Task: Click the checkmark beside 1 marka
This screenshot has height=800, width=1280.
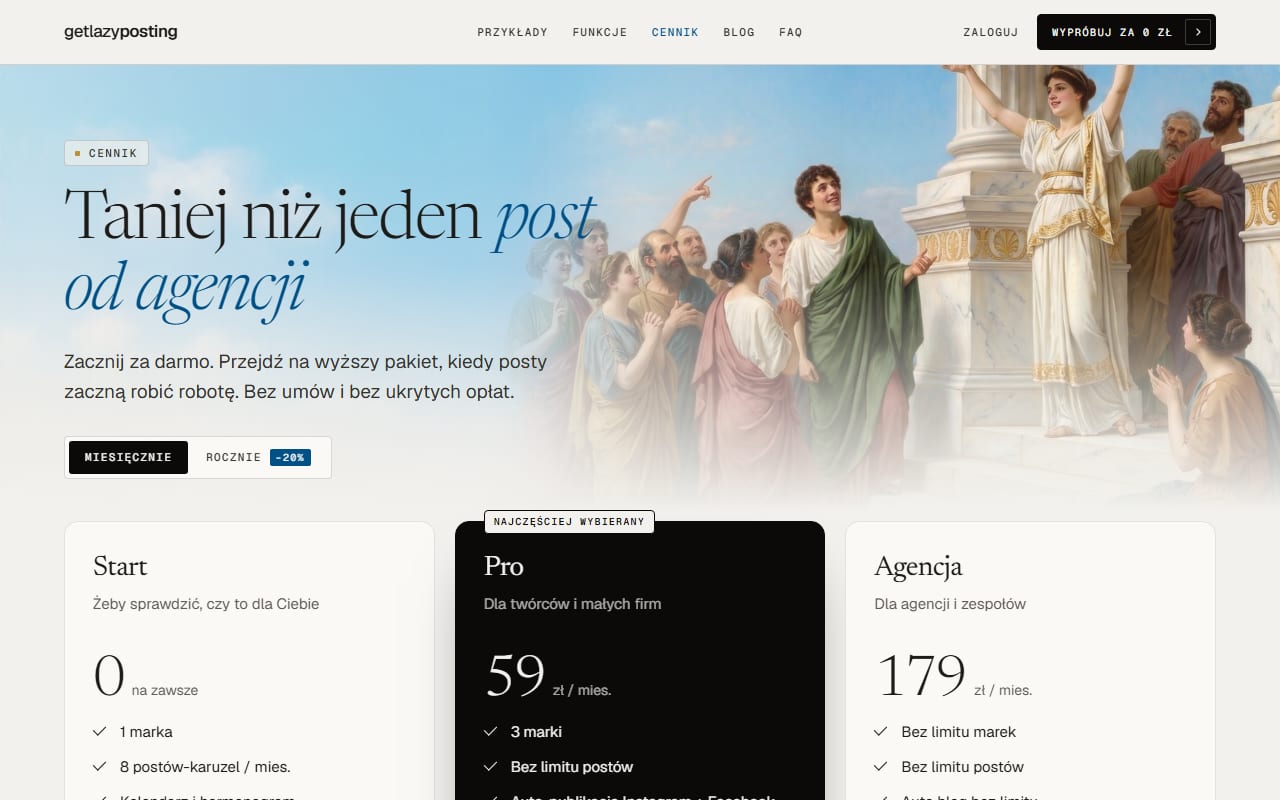Action: (100, 732)
